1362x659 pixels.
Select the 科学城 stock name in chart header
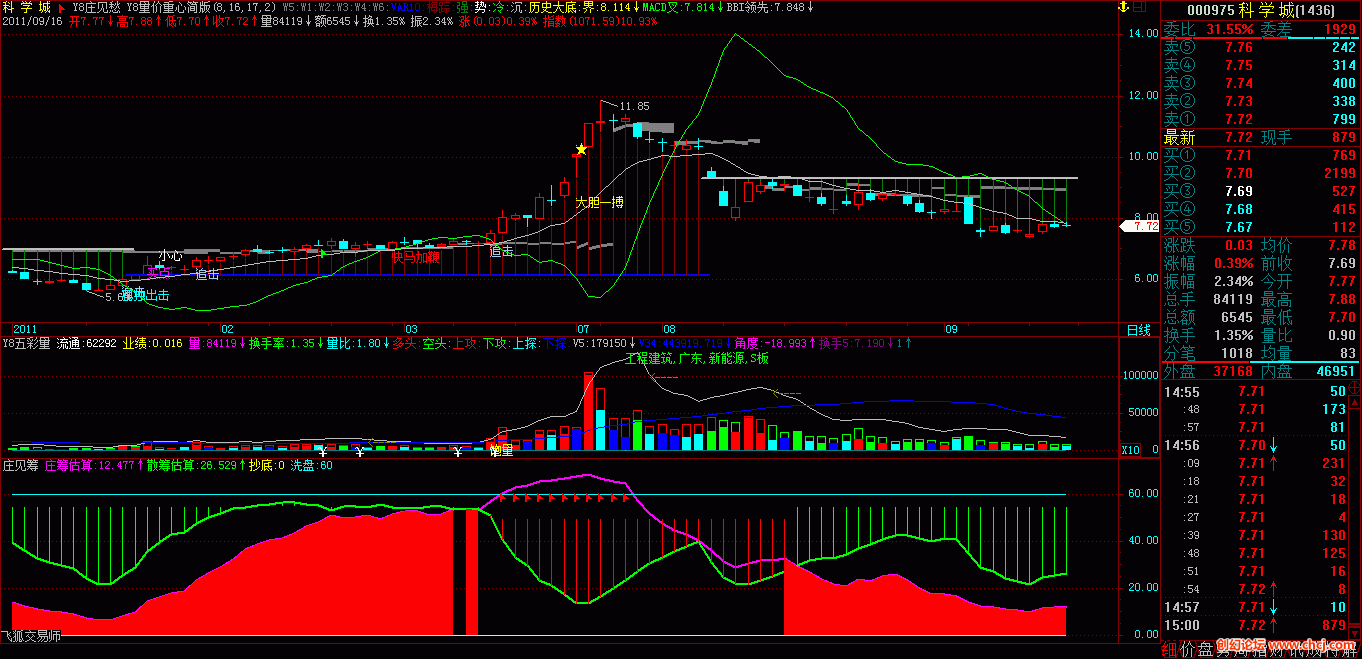coord(25,6)
